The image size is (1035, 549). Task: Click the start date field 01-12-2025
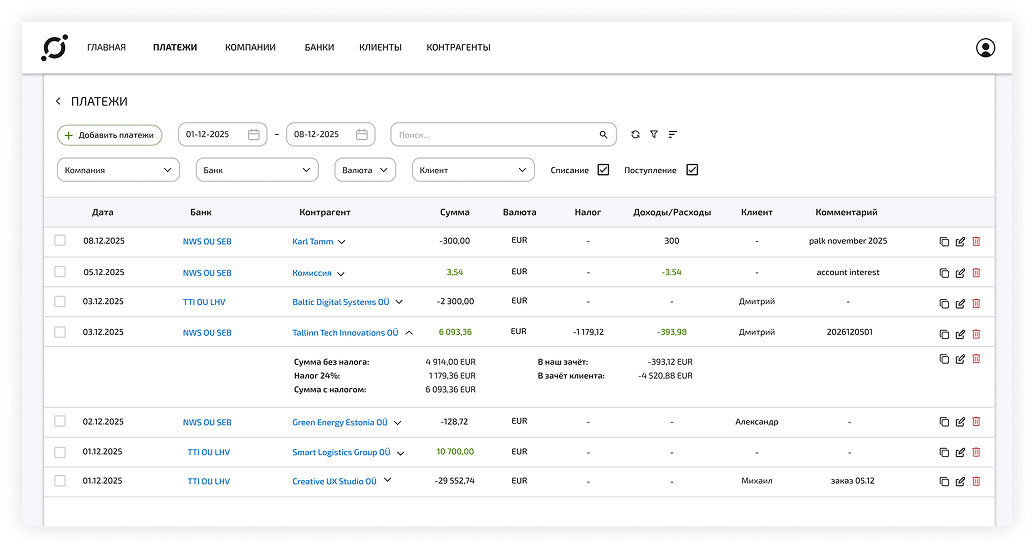click(x=222, y=134)
